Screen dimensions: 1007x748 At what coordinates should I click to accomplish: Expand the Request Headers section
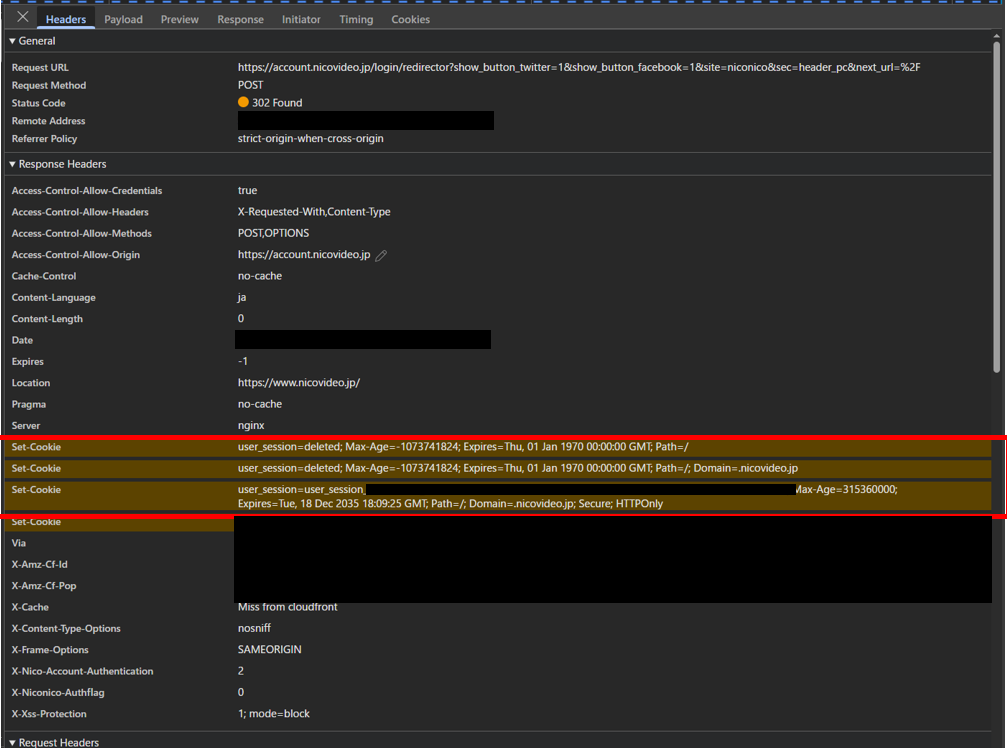pos(13,742)
